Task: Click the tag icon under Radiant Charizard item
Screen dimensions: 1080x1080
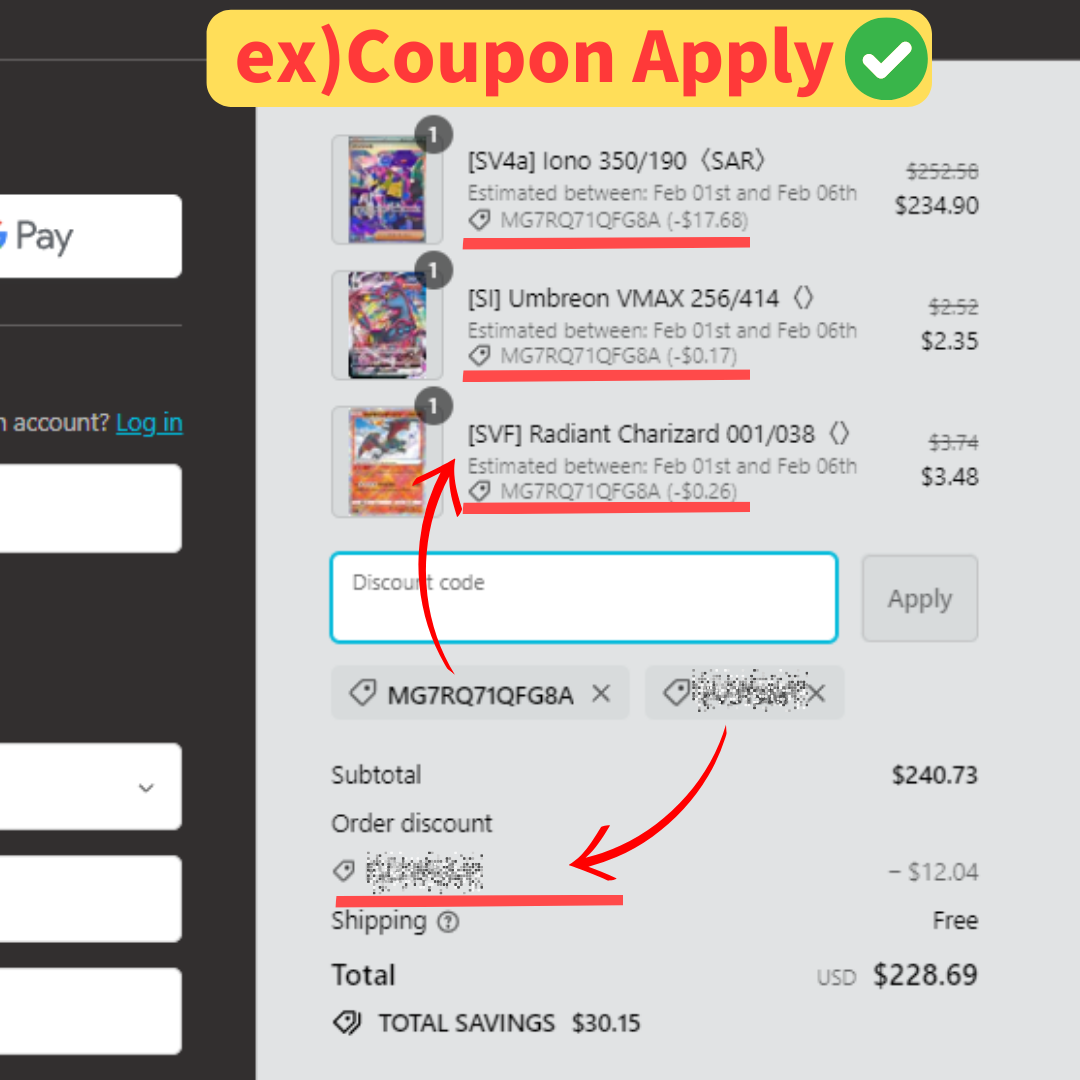Action: [479, 491]
